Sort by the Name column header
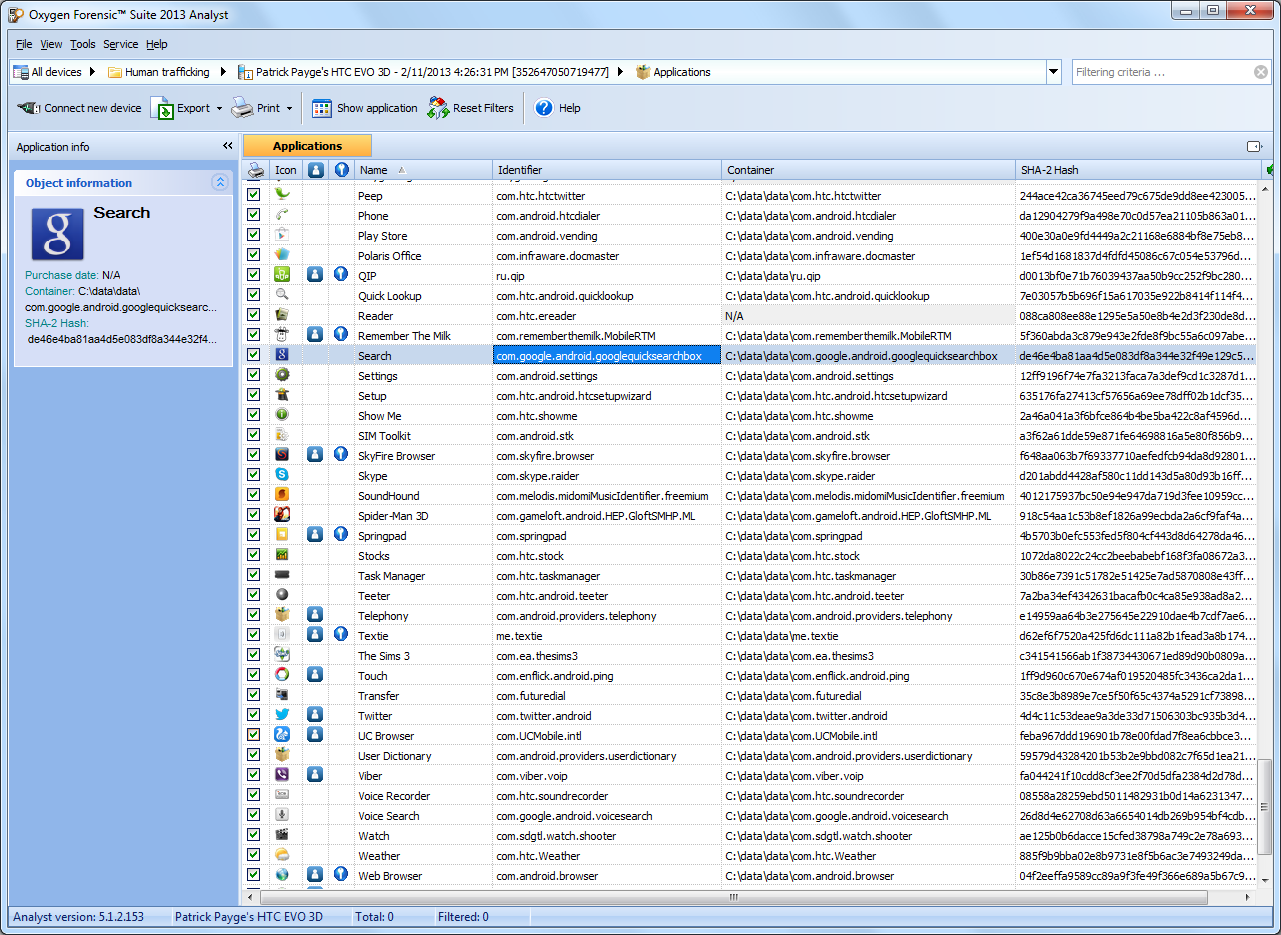The image size is (1281, 935). [x=424, y=170]
